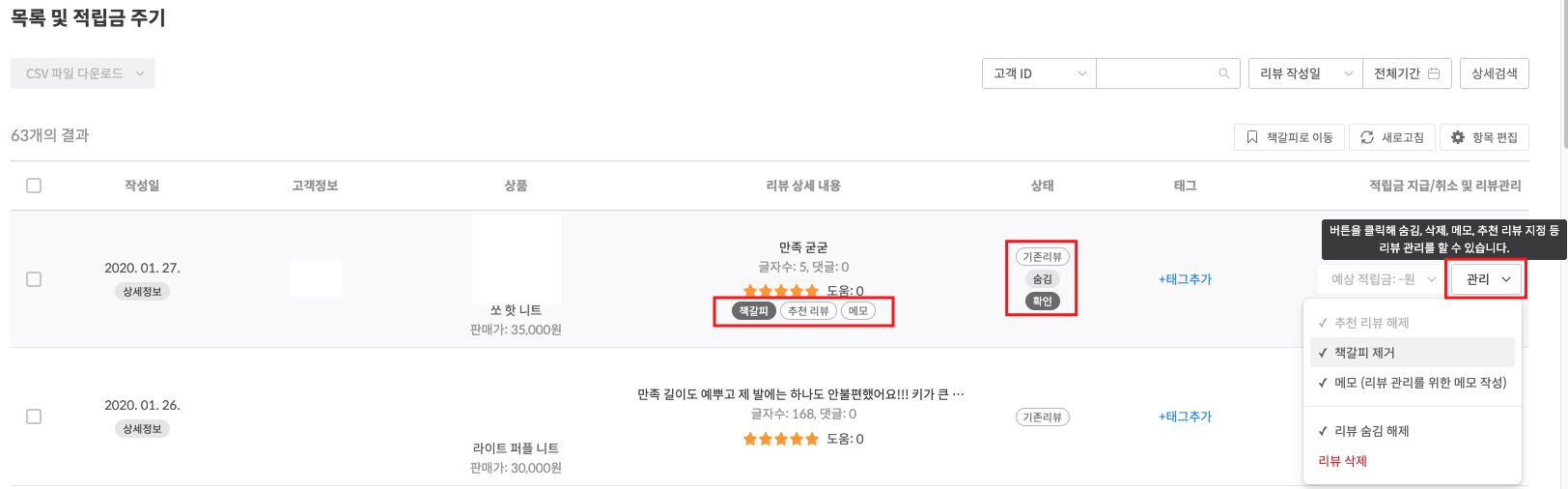Expand the CSV 파일 다운로드 dropdown
The height and width of the screenshot is (489, 1568).
click(x=83, y=73)
